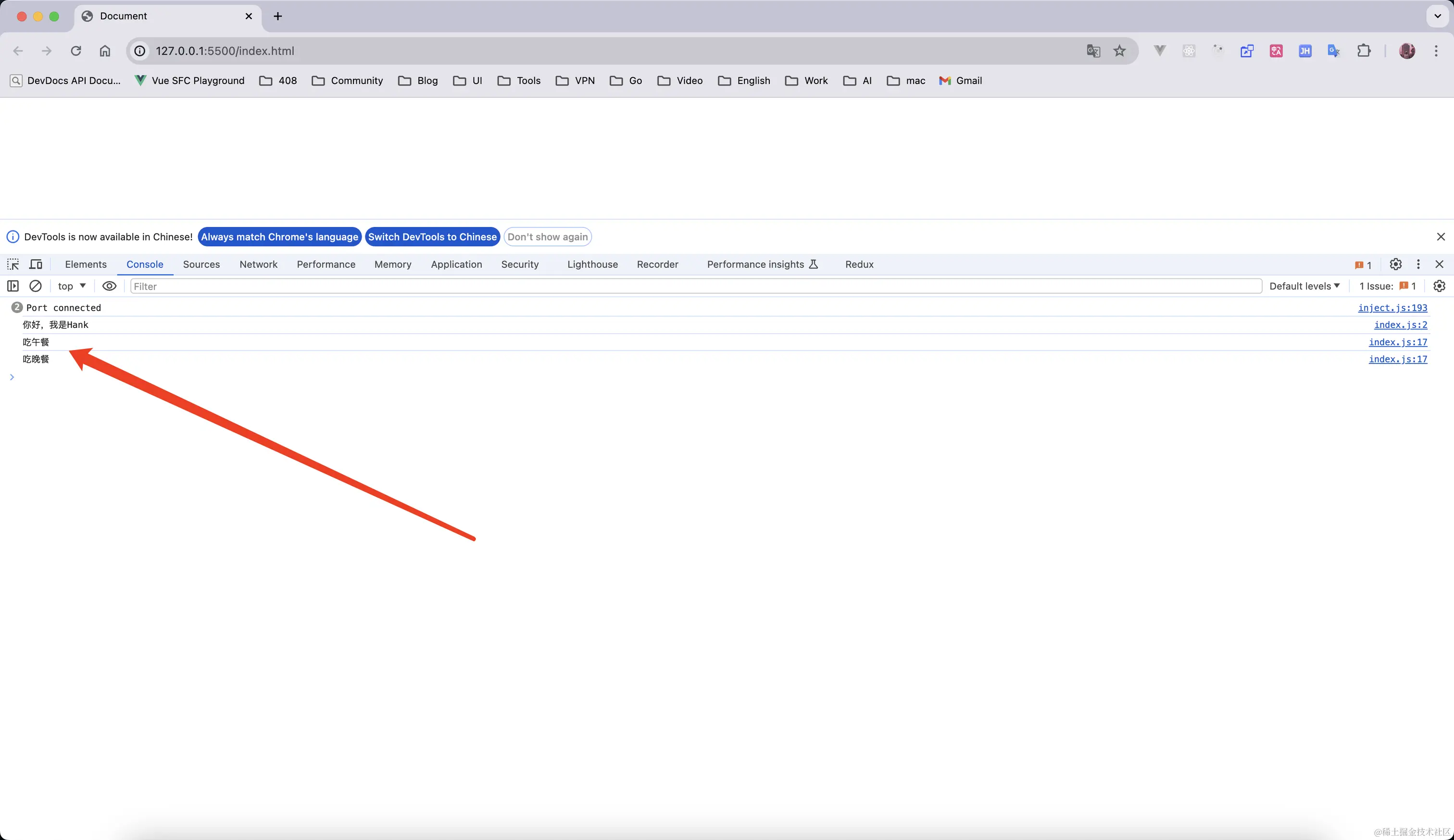The height and width of the screenshot is (840, 1454).
Task: Switch to the Sources tab
Action: [201, 264]
